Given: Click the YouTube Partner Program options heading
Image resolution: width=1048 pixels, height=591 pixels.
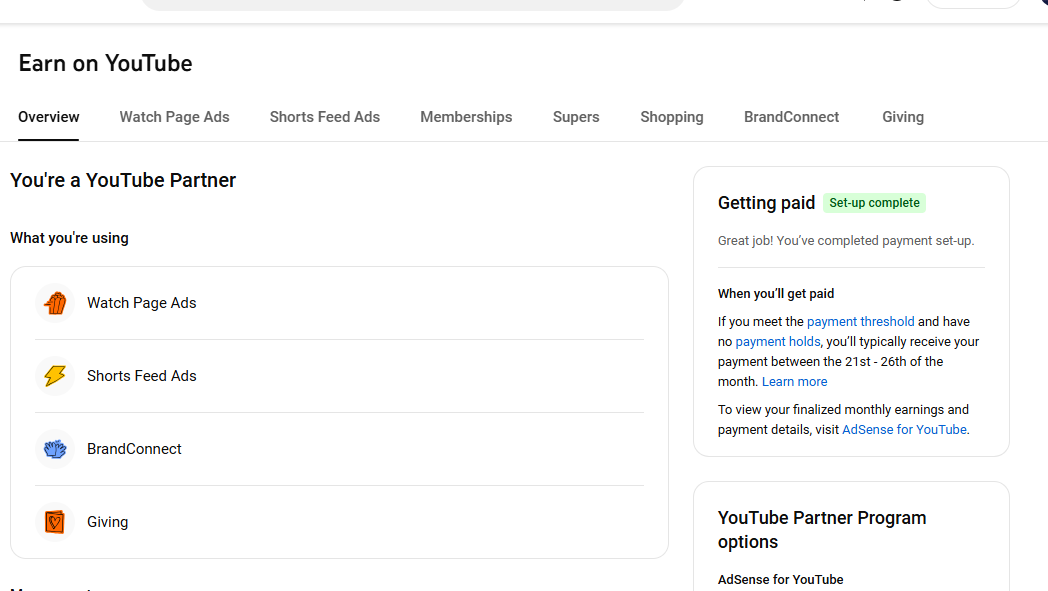Looking at the screenshot, I should [x=822, y=529].
